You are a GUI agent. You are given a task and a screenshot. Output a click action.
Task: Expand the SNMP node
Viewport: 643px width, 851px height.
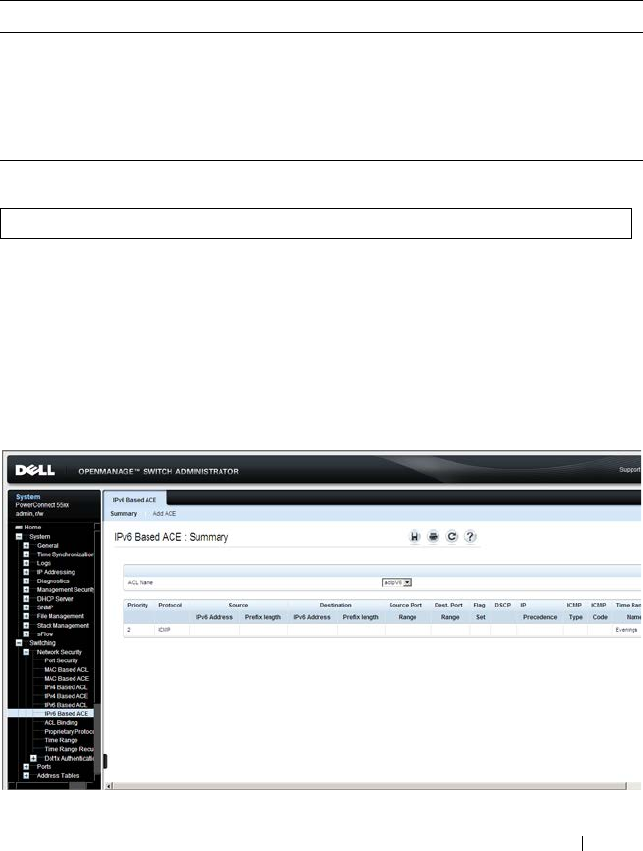pos(26,607)
